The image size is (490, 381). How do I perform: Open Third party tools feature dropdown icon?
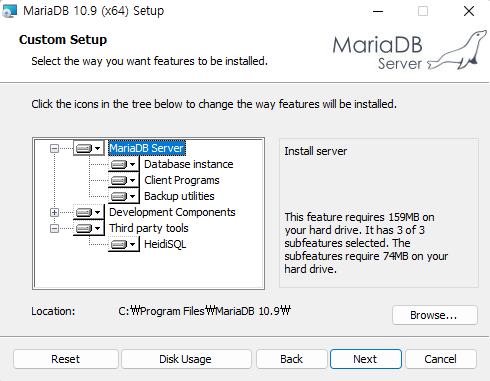point(89,228)
